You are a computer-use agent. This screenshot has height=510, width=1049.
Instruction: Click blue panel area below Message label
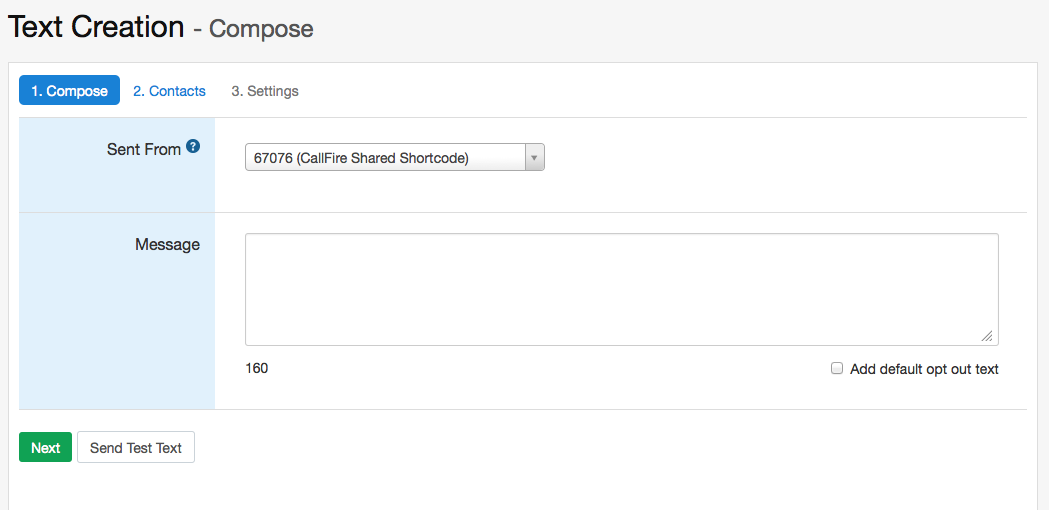117,330
